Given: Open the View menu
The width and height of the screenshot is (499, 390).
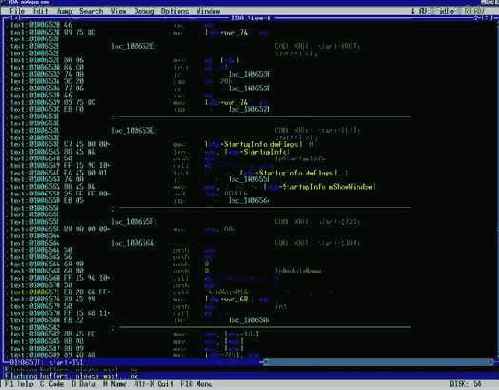Looking at the screenshot, I should tap(119, 11).
